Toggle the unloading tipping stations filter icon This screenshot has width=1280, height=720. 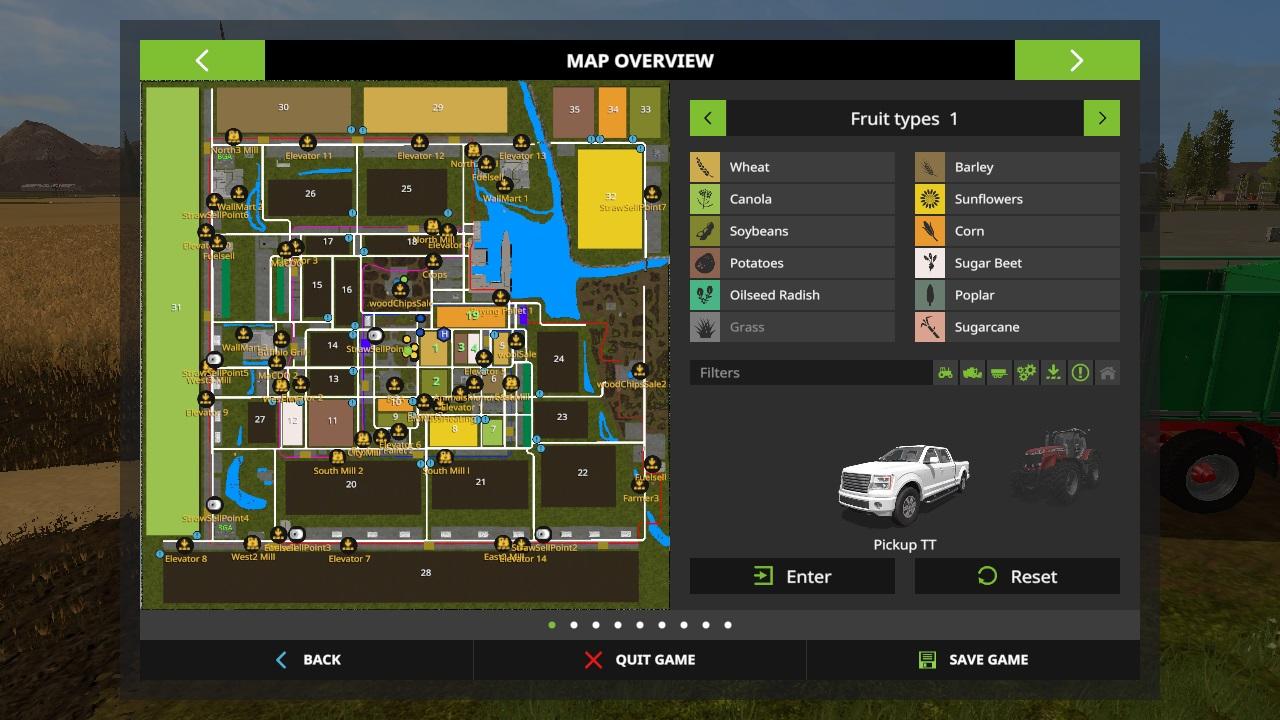click(x=1053, y=373)
